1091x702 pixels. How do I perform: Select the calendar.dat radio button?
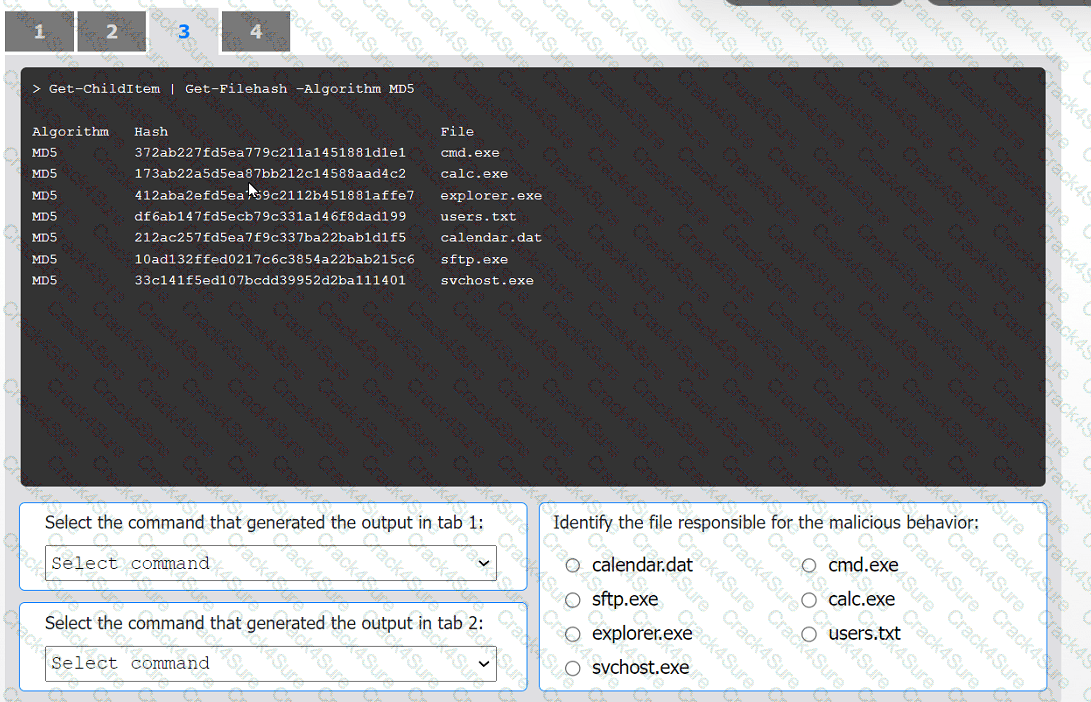click(572, 565)
